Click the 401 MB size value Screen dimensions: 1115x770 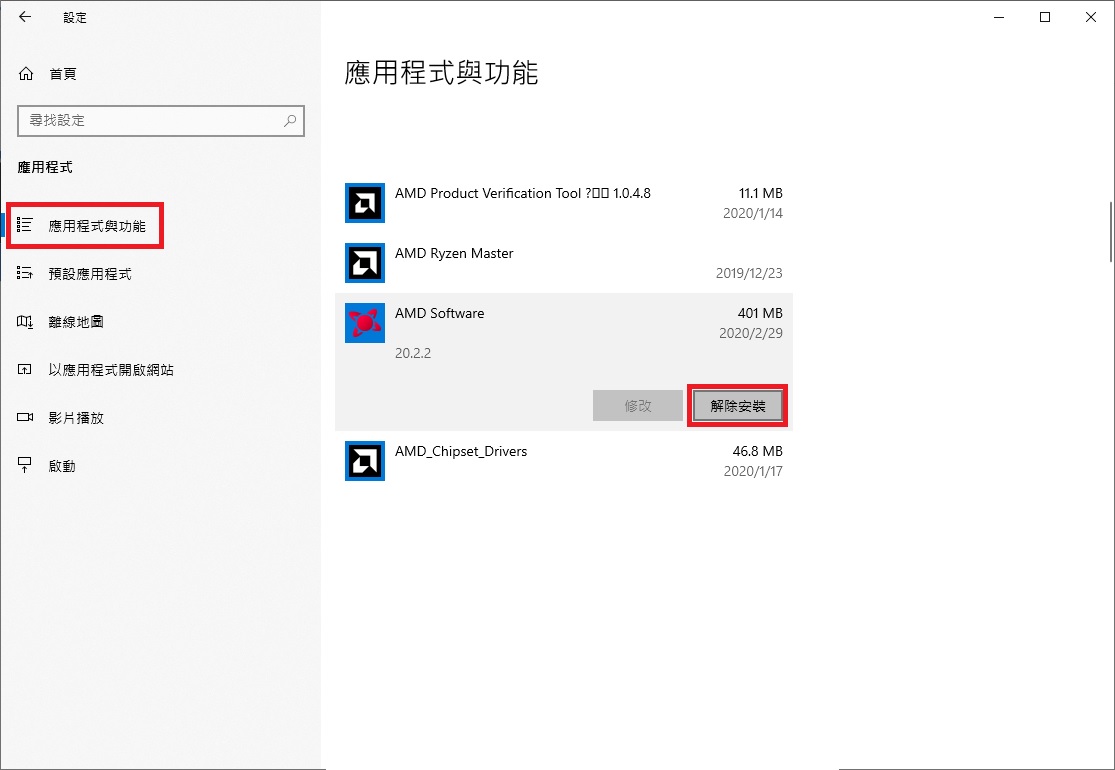pos(760,314)
